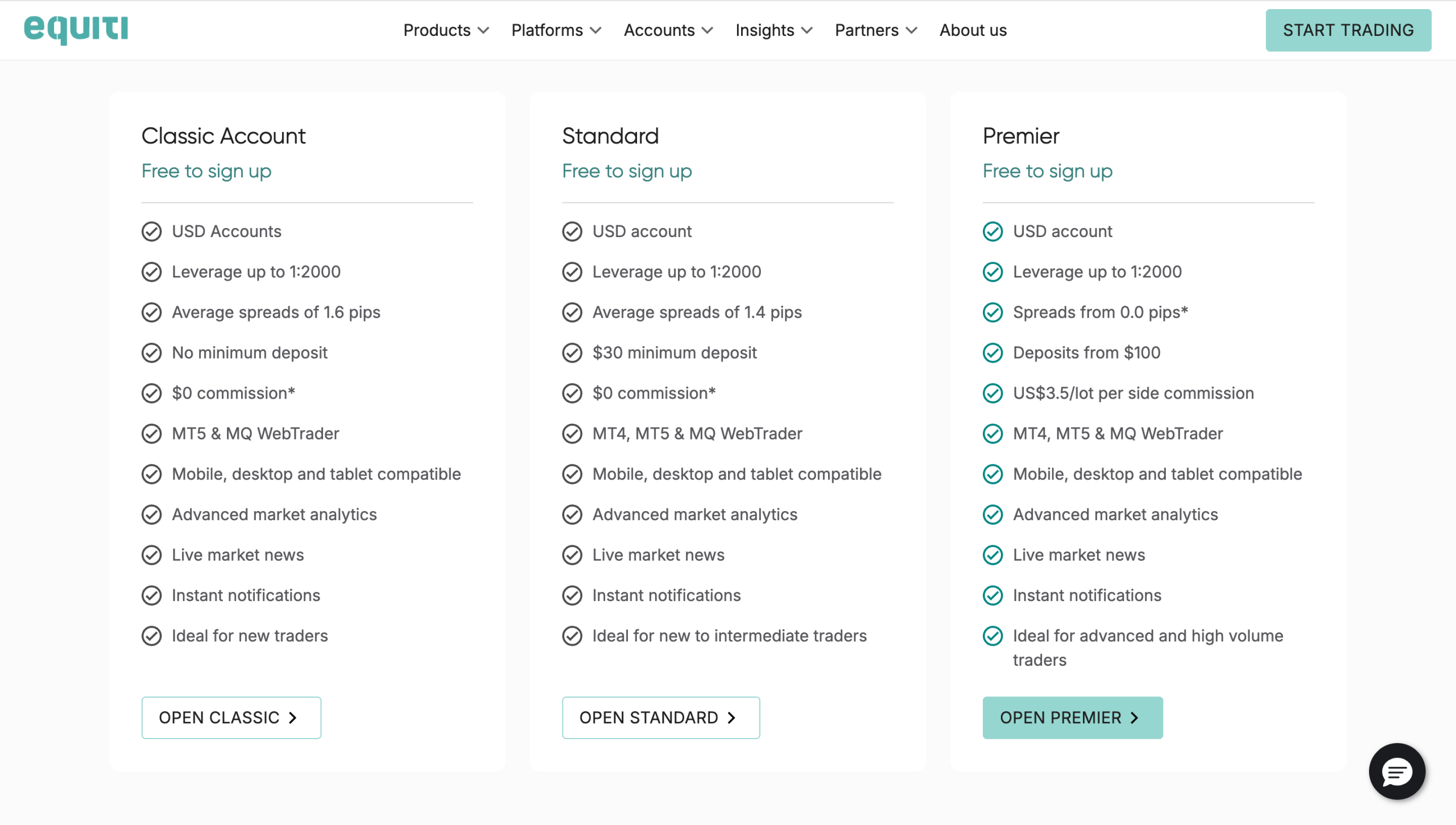The width and height of the screenshot is (1456, 825).
Task: Click Classic 'Advanced market analytics' text
Action: tap(274, 515)
